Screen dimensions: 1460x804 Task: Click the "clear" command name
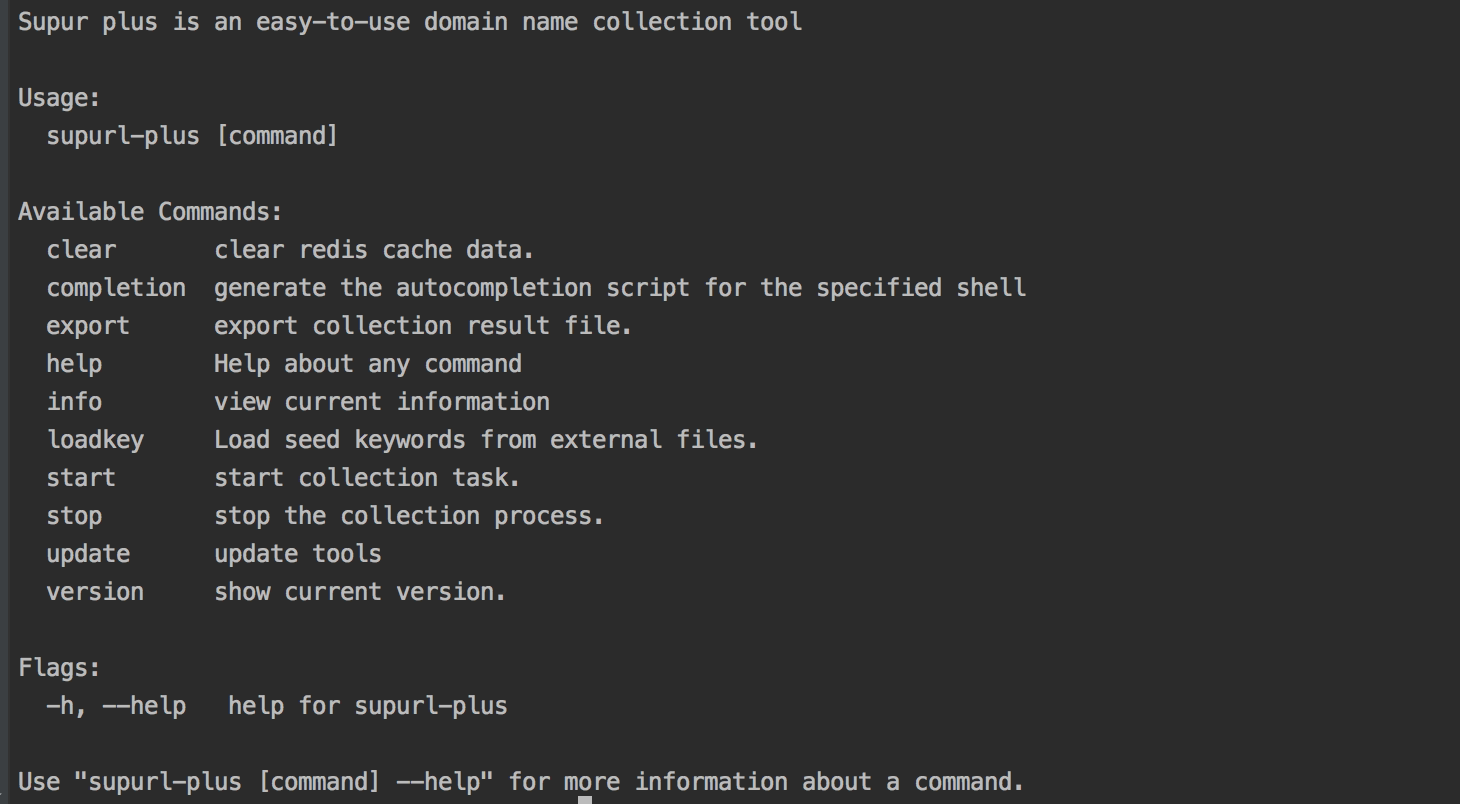coord(81,250)
